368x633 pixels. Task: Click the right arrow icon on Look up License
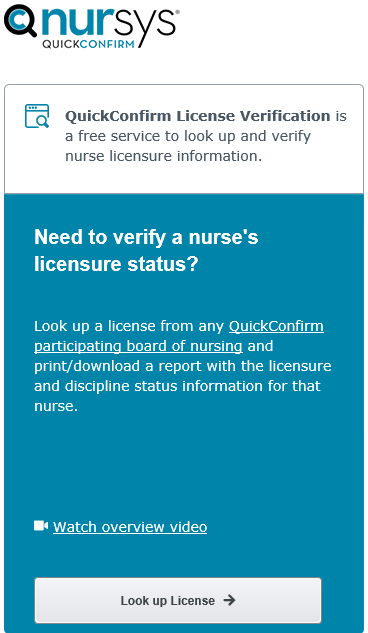229,600
